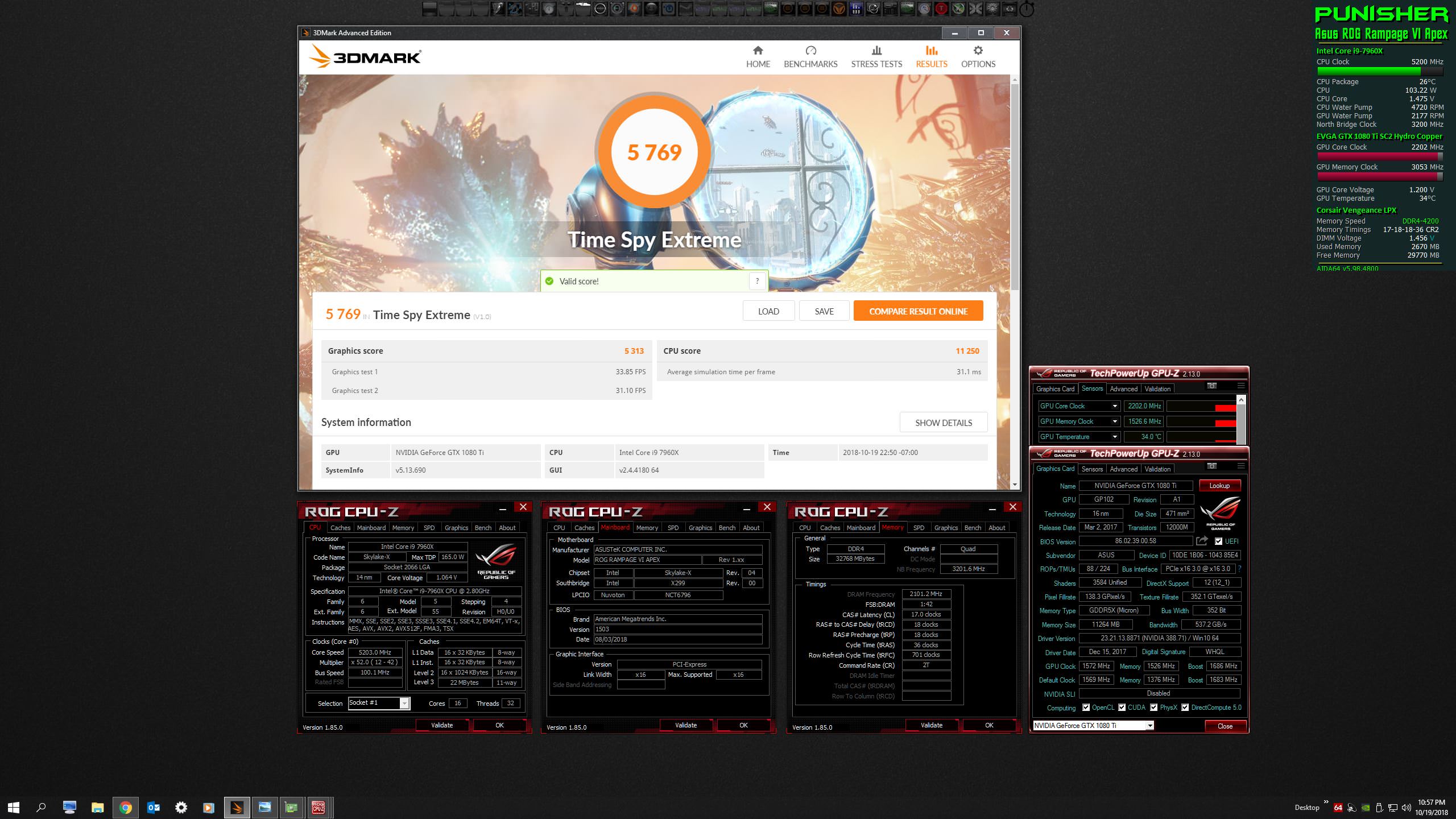Viewport: 1456px width, 819px height.
Task: Toggle the OpenCL checkbox in GPU-Z
Action: pyautogui.click(x=1086, y=708)
